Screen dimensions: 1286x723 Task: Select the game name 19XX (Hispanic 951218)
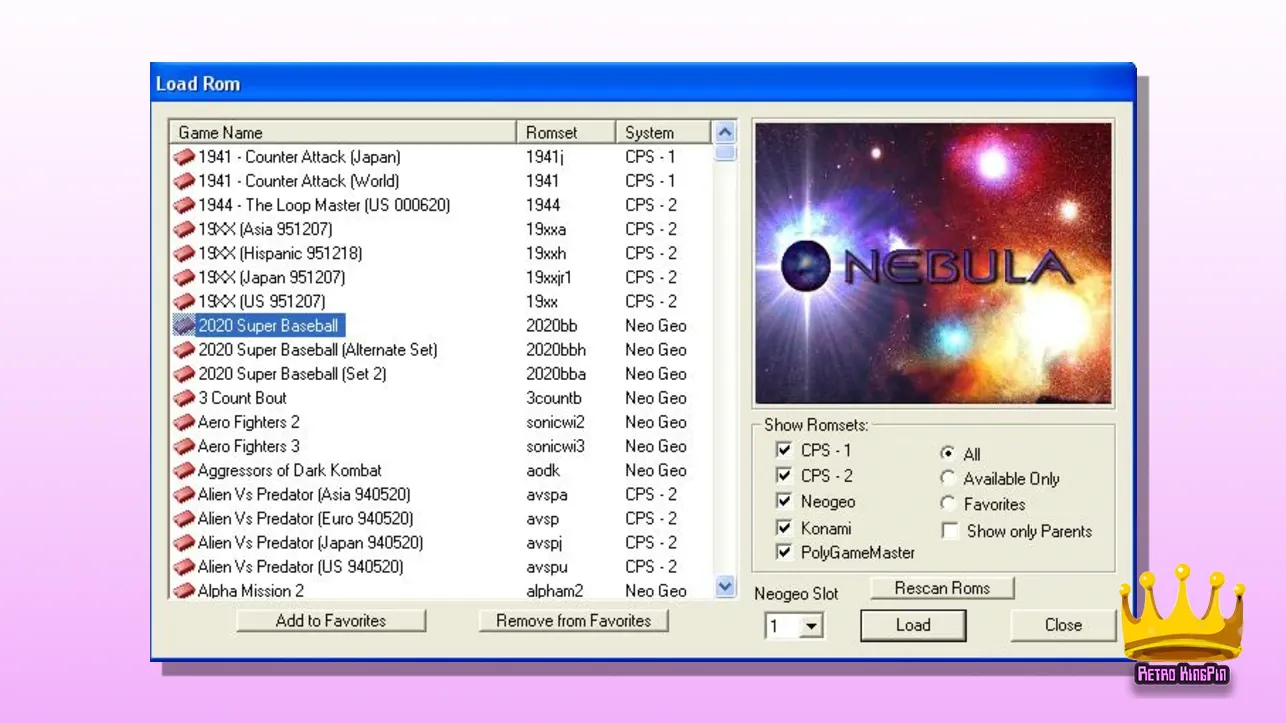(x=280, y=253)
